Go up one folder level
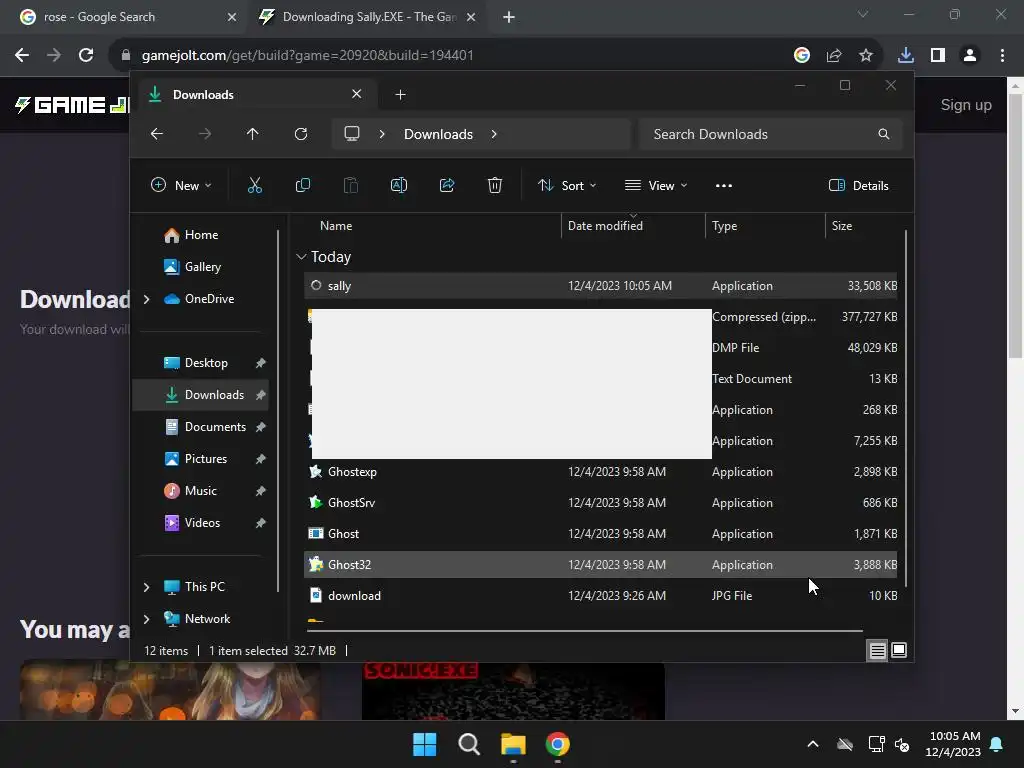This screenshot has width=1024, height=768. pyautogui.click(x=253, y=134)
